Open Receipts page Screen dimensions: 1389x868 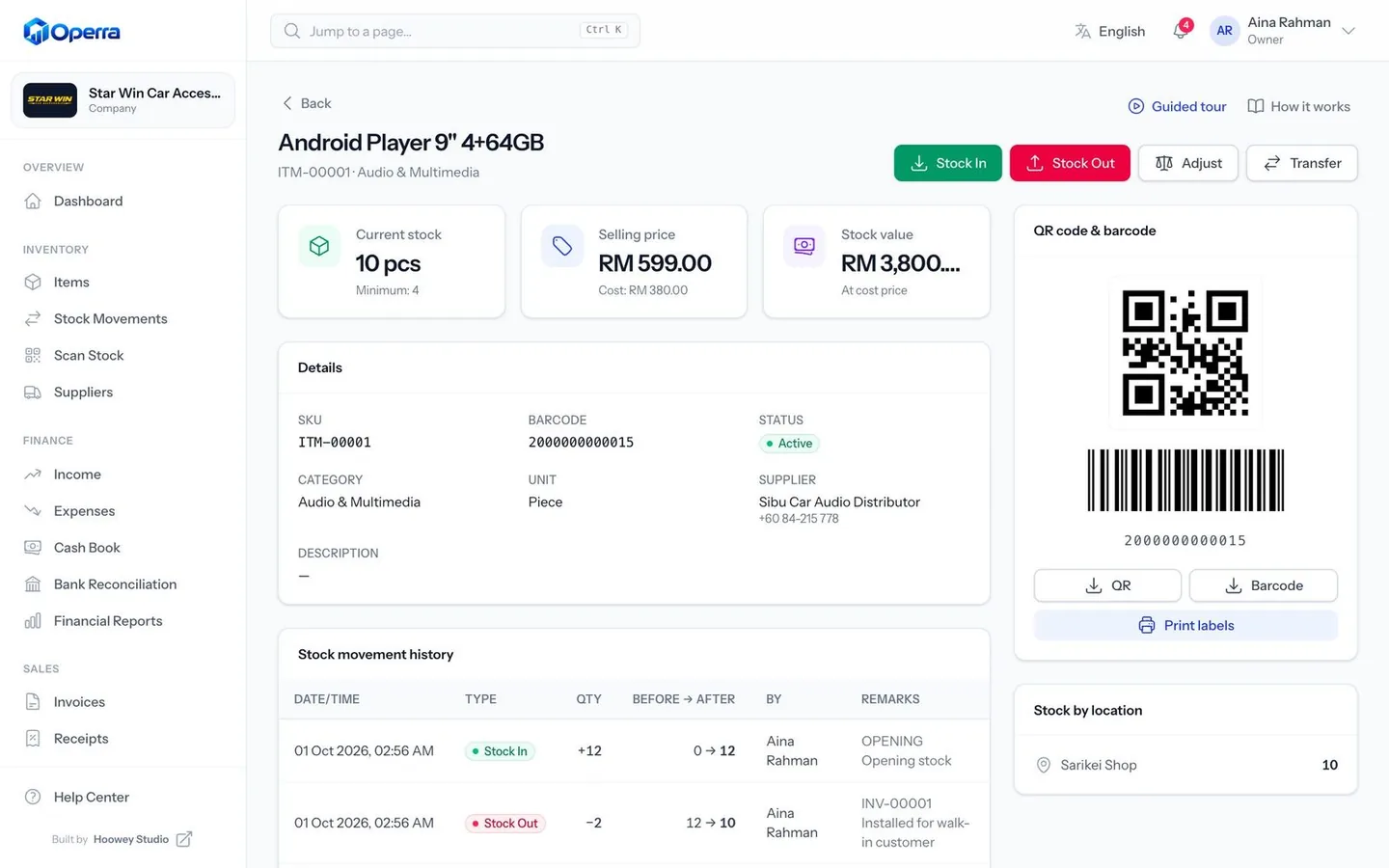[123, 739]
